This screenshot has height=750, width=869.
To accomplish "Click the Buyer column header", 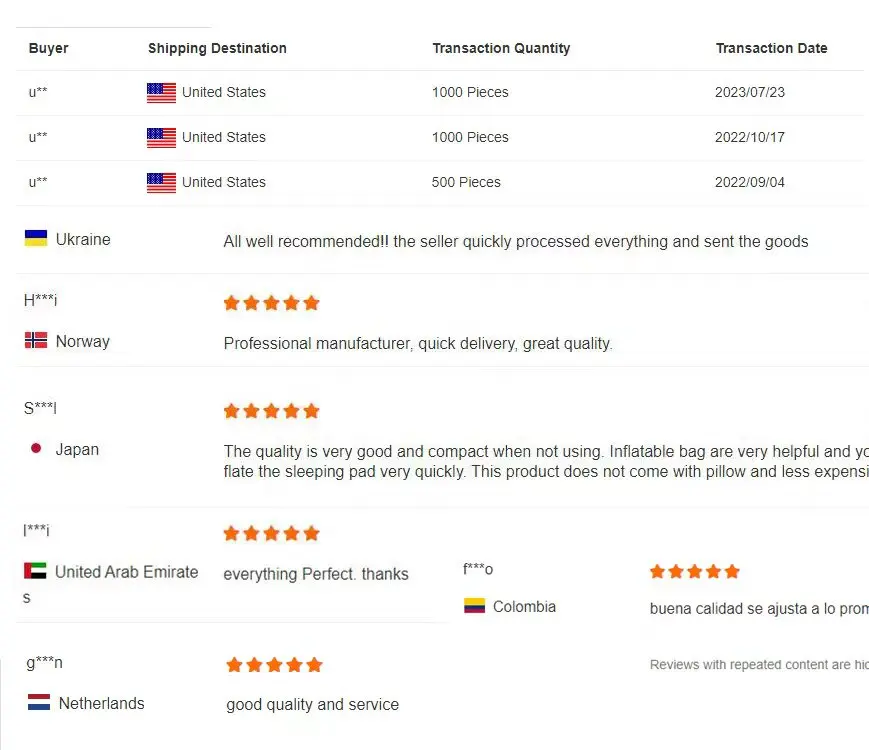I will (x=48, y=48).
